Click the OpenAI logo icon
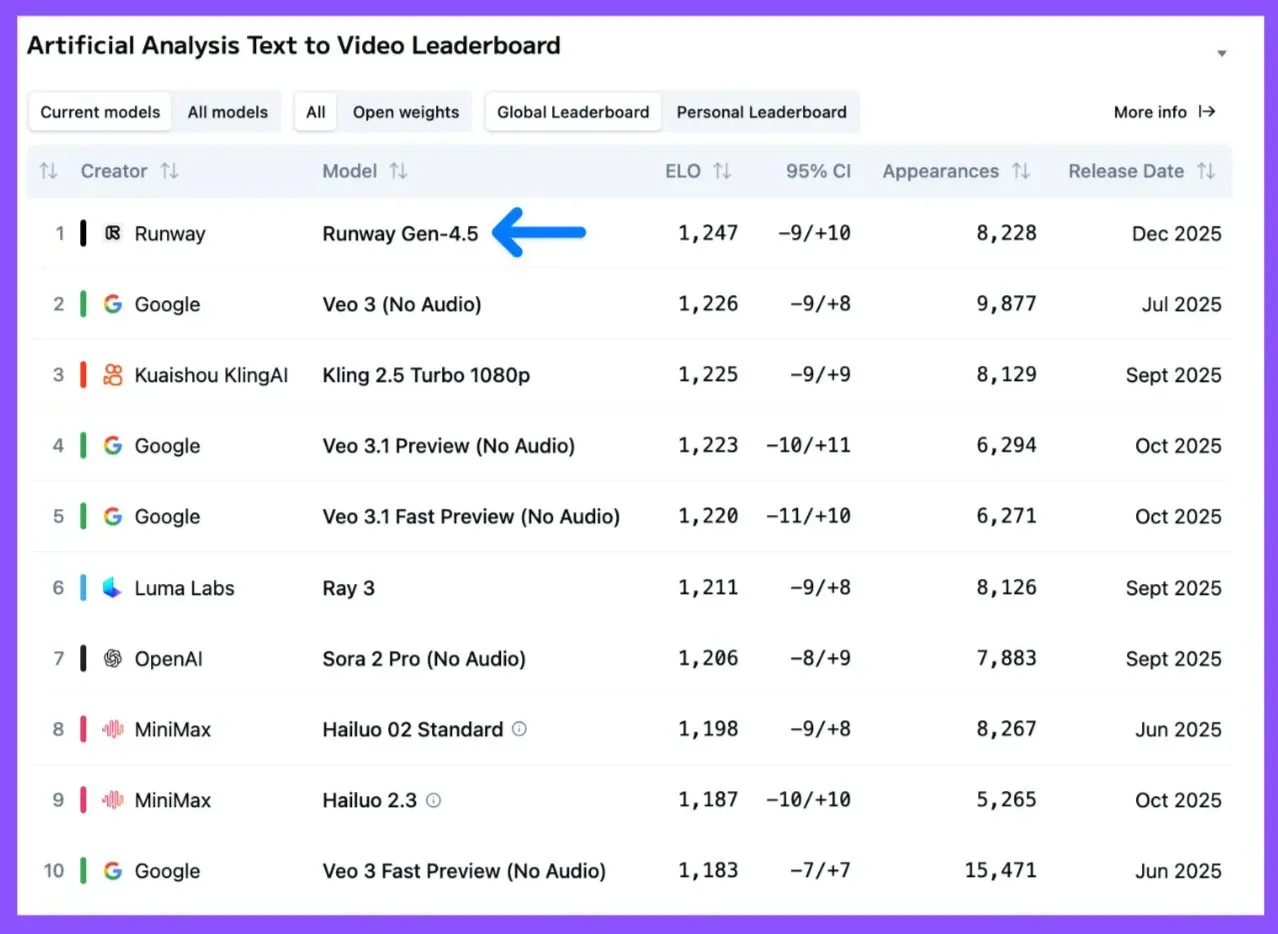1278x934 pixels. coord(113,659)
